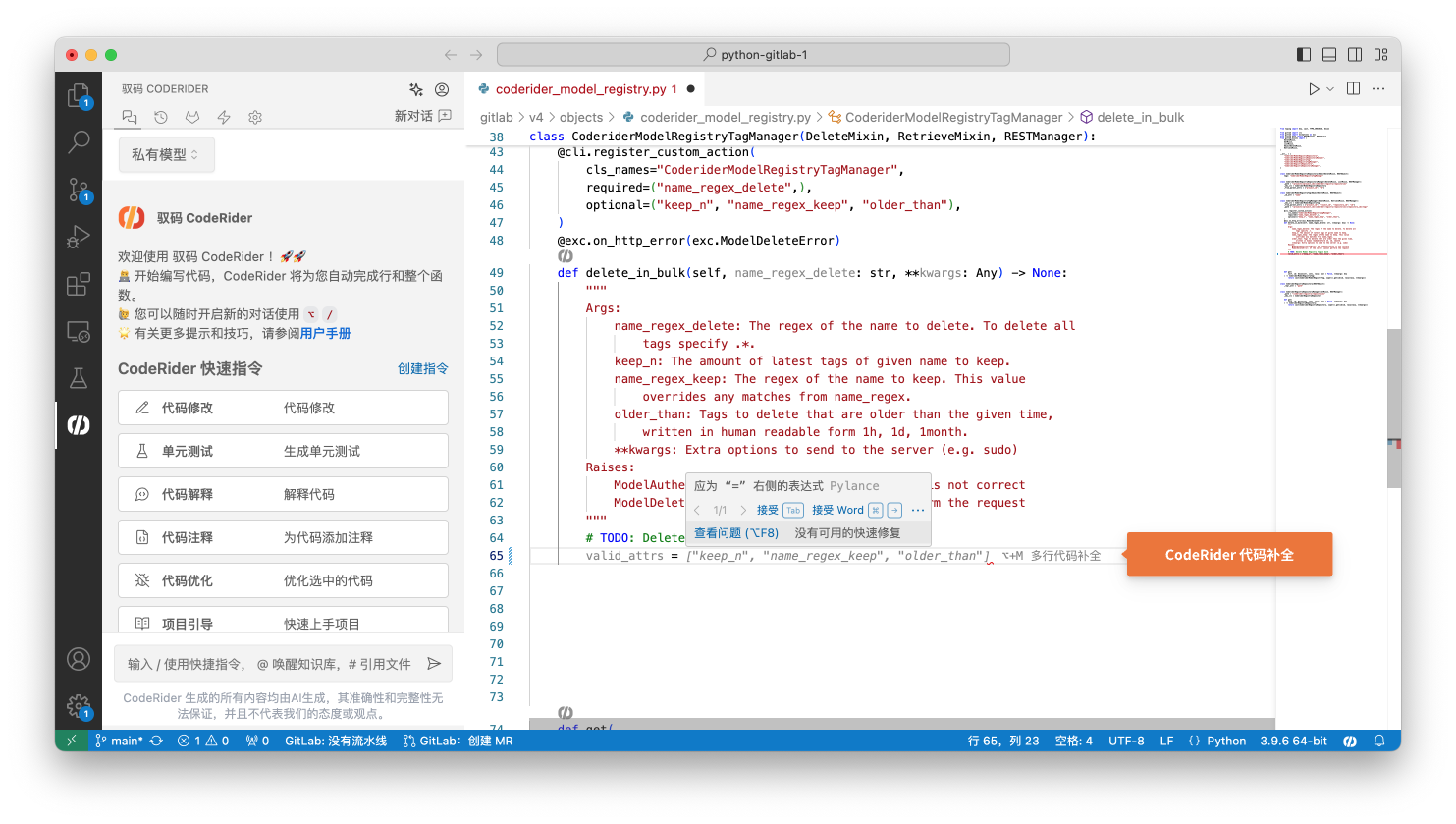The width and height of the screenshot is (1456, 824).
Task: Open the Accounts menu in activity bar
Action: click(79, 659)
